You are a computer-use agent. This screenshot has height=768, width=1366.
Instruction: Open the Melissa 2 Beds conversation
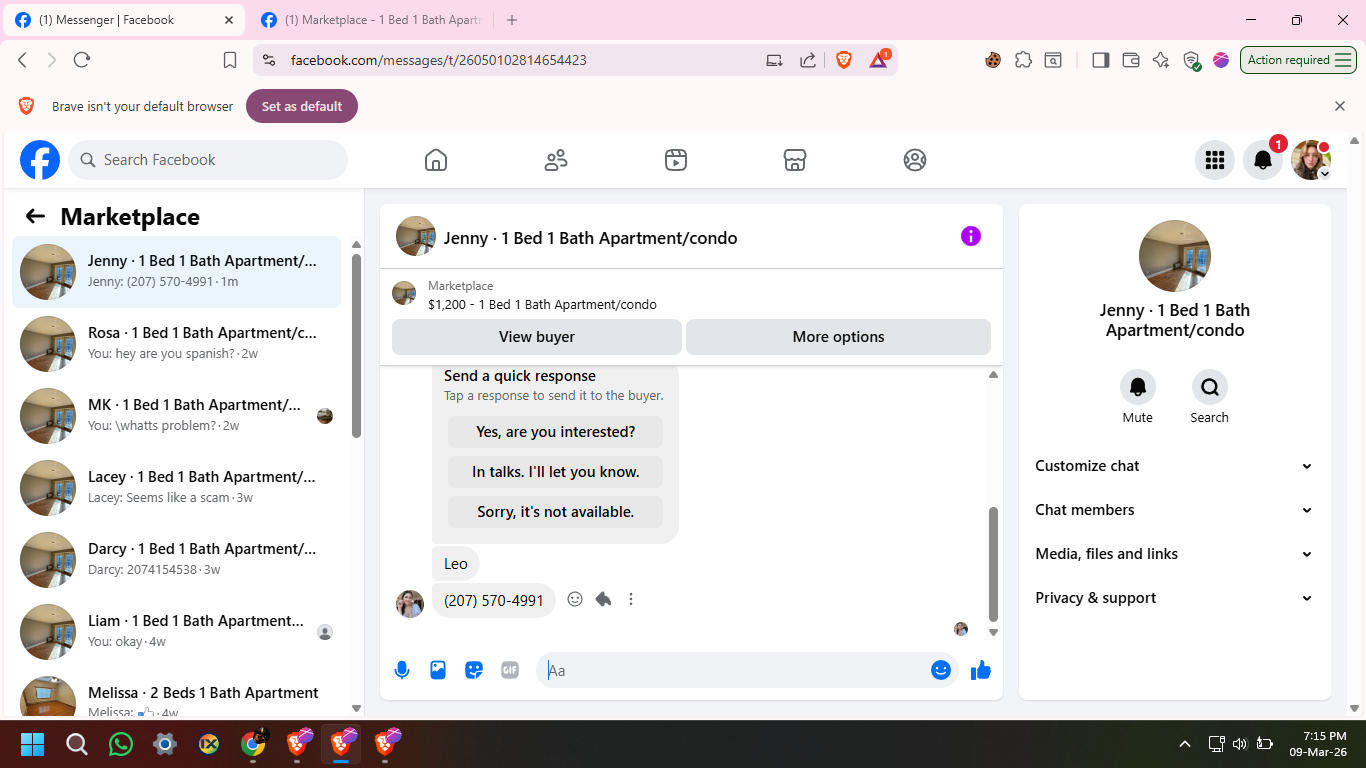176,694
